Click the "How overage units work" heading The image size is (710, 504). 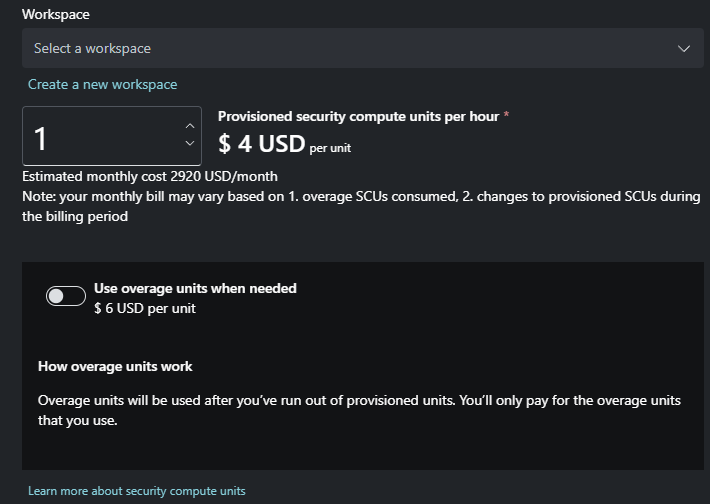click(x=115, y=366)
